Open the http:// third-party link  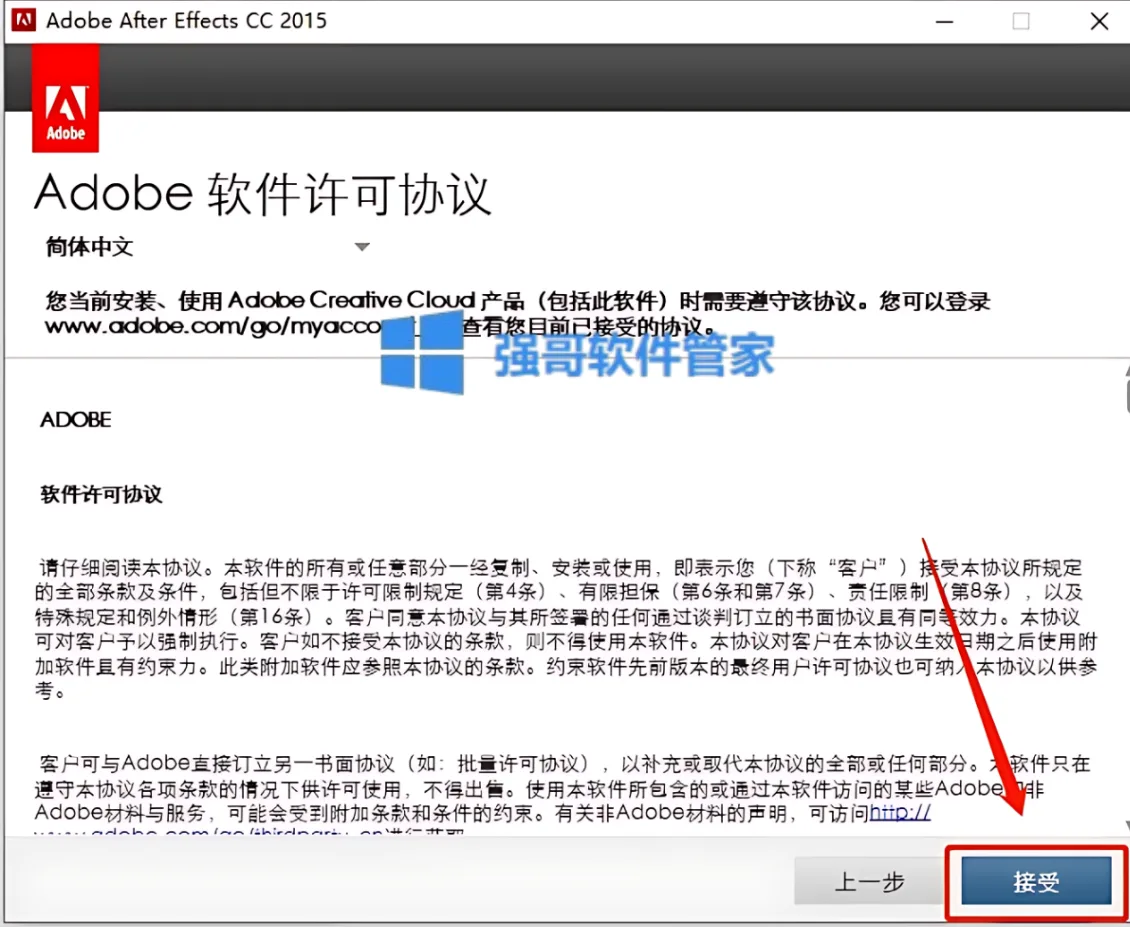coord(899,812)
